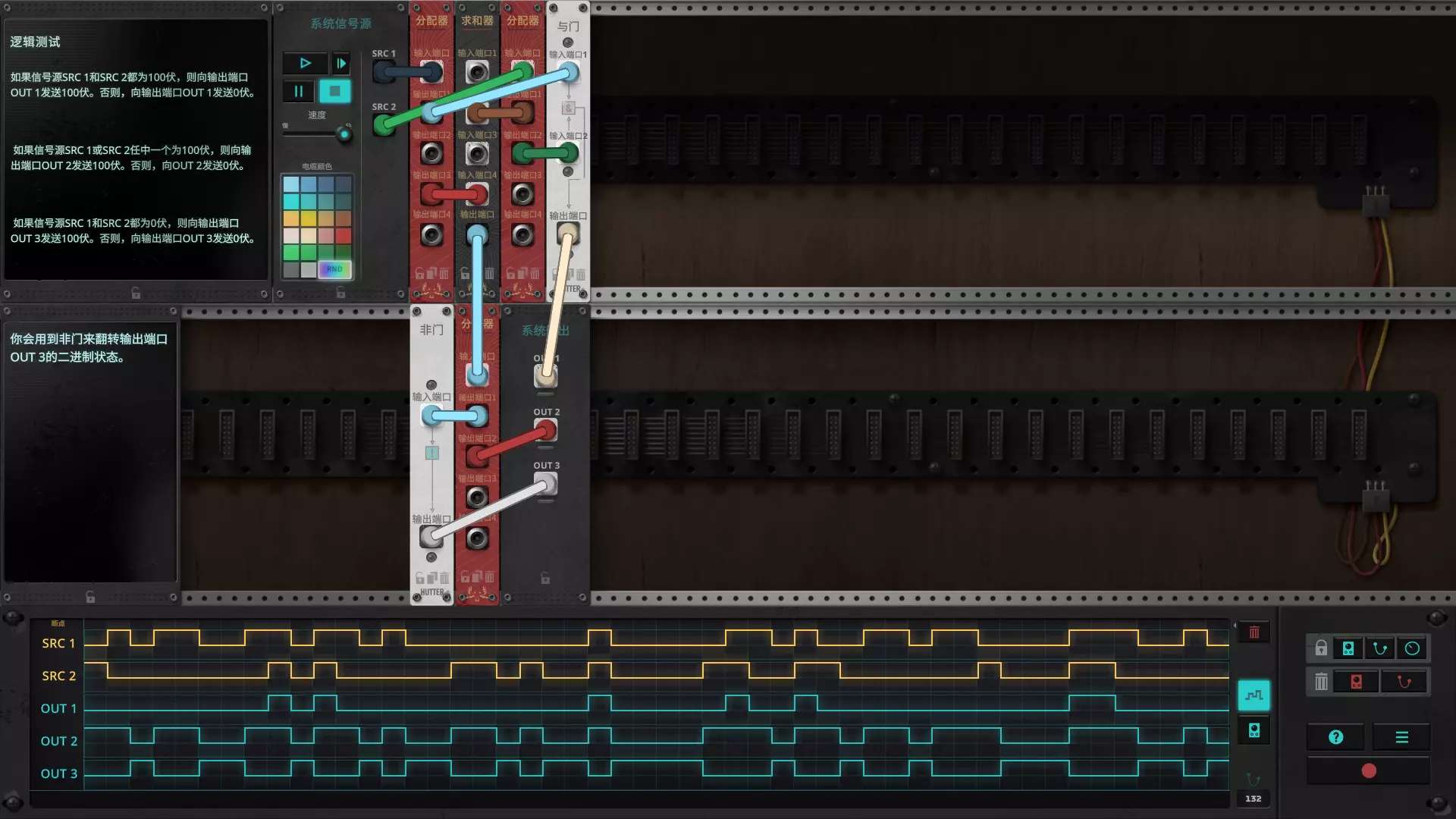Toggle padlock under the logic test panel

pos(136,293)
